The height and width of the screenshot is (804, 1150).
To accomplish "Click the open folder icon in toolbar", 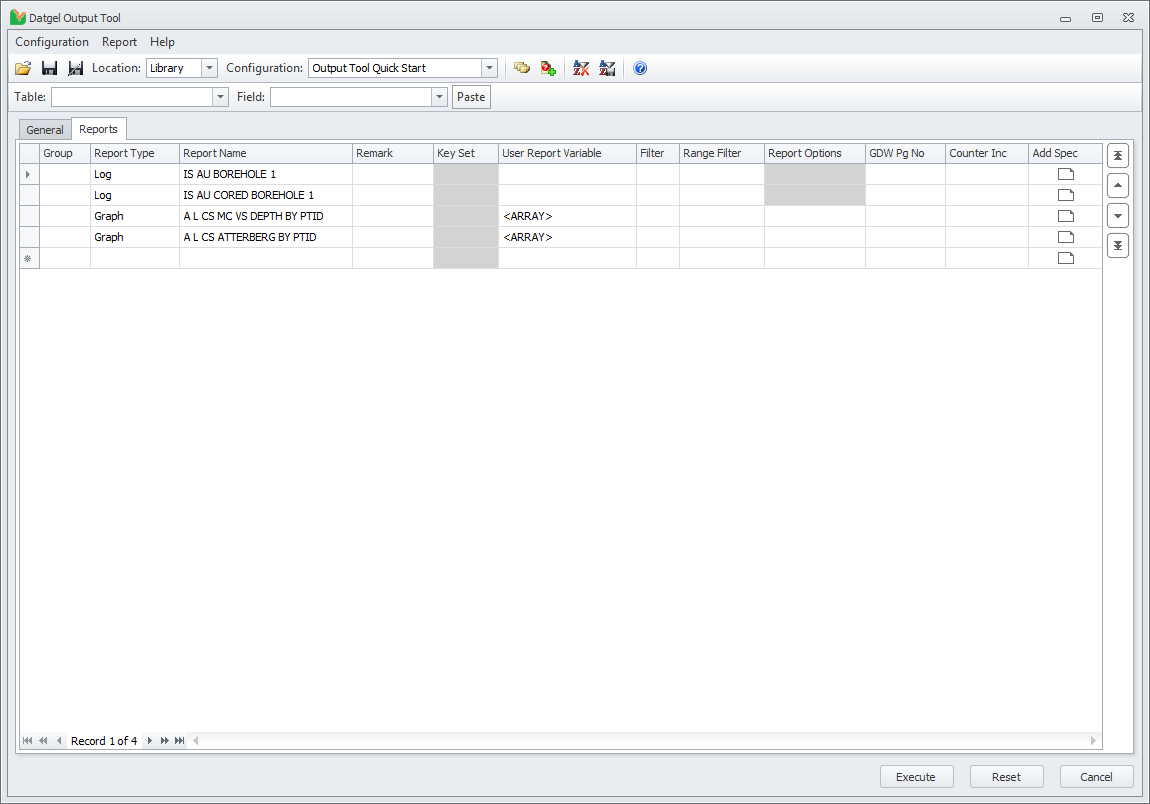I will (23, 68).
